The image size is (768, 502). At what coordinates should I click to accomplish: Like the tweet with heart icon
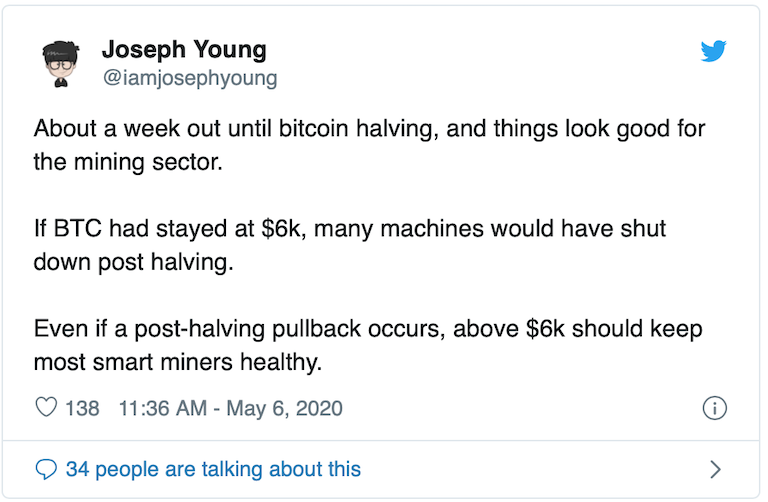[x=46, y=408]
